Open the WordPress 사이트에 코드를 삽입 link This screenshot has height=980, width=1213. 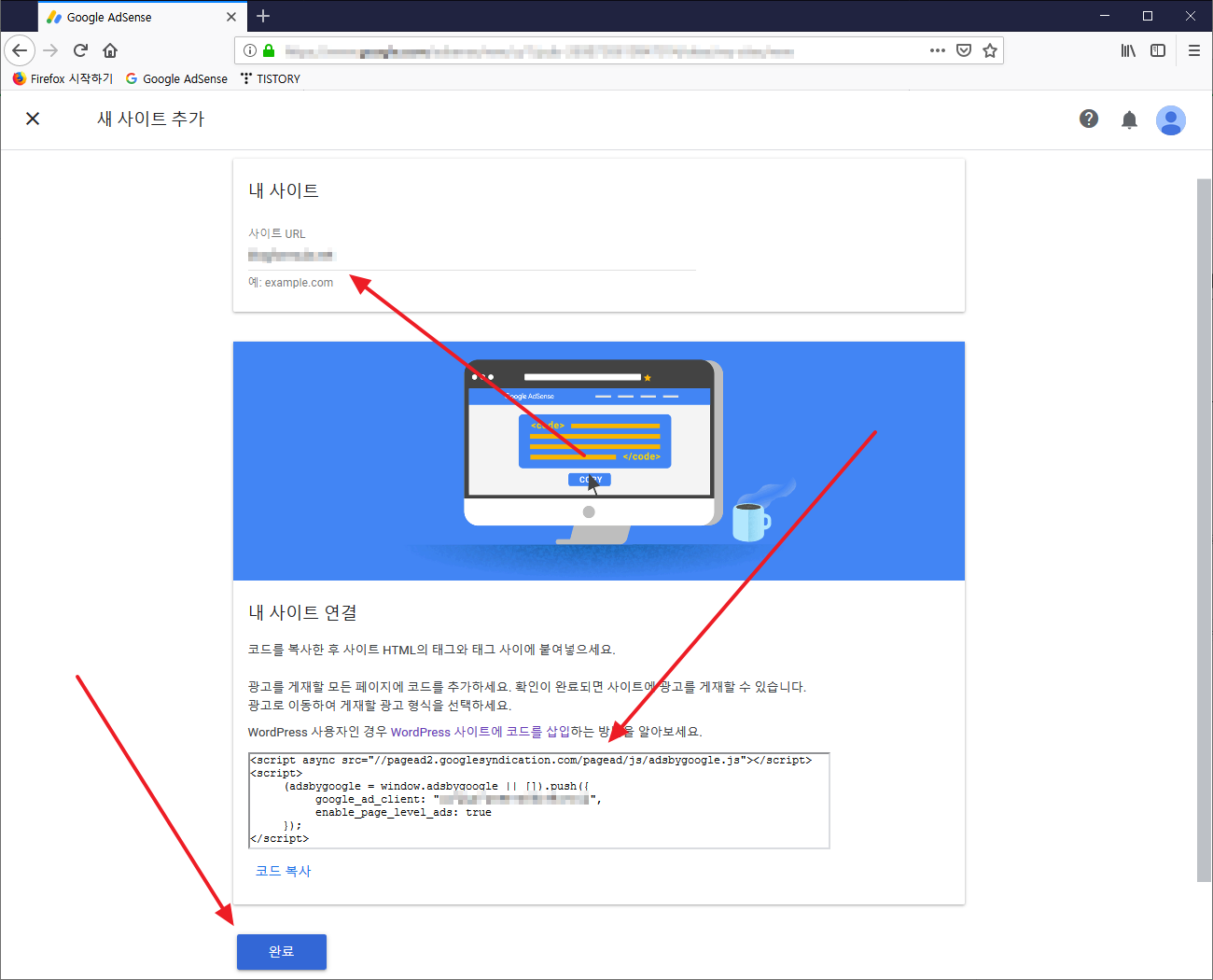point(480,732)
